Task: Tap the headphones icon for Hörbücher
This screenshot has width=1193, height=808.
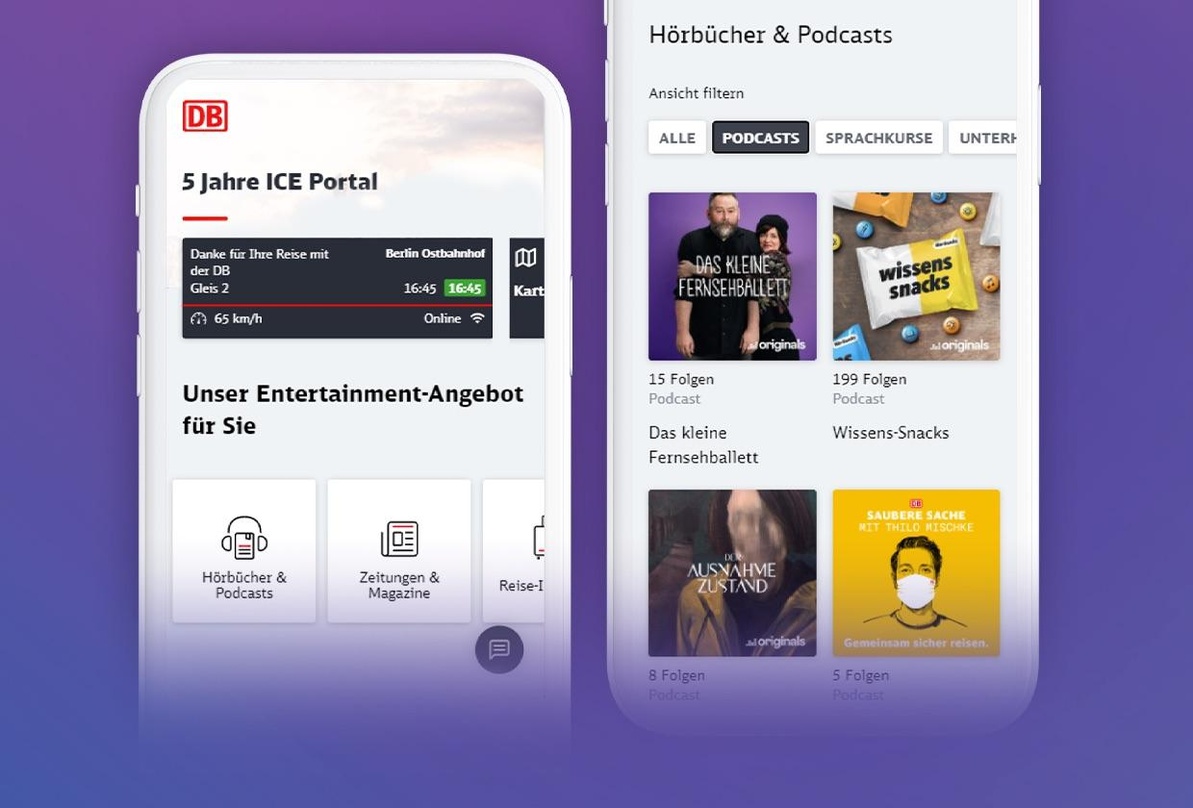Action: tap(244, 538)
